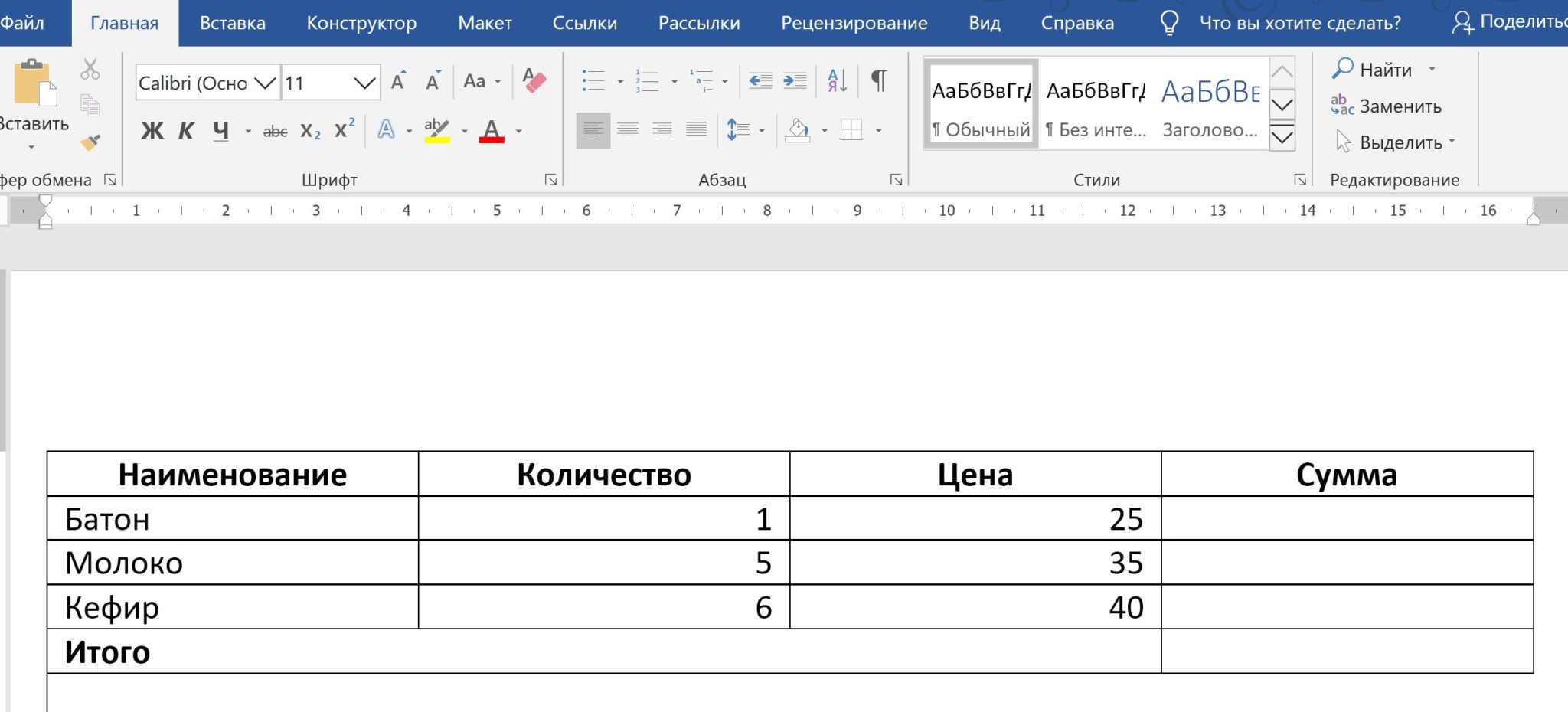Open the Файл tab

coord(22,23)
